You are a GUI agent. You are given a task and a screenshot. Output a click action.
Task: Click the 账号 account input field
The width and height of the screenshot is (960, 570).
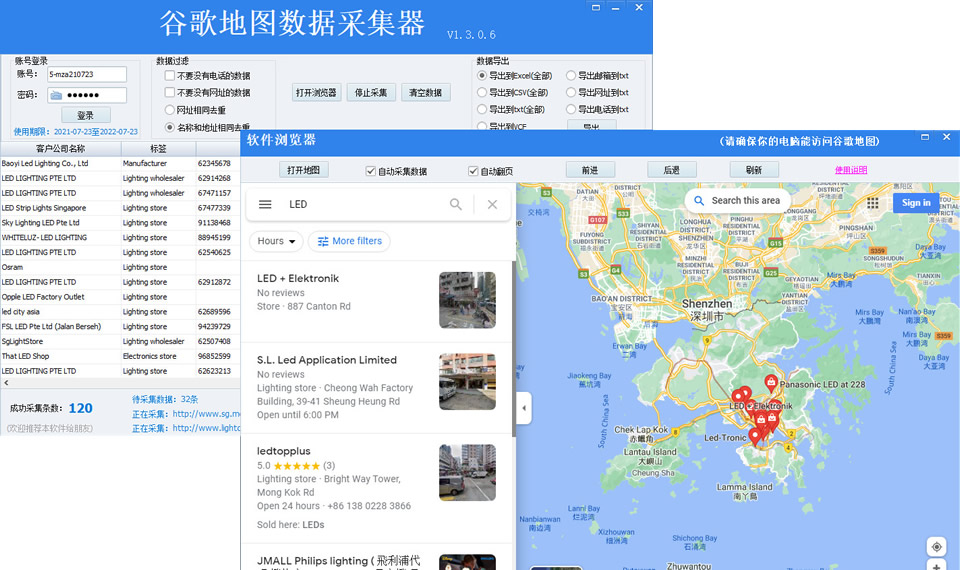point(87,74)
